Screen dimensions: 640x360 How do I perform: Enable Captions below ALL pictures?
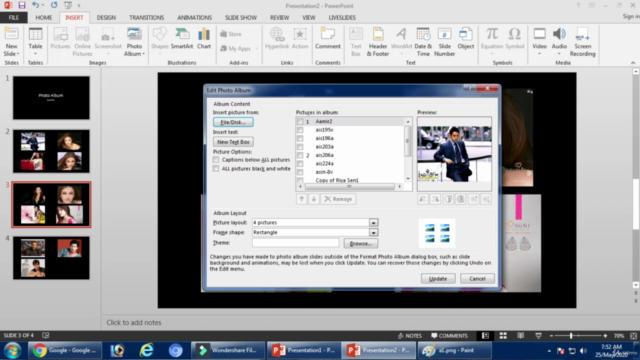tap(216, 160)
